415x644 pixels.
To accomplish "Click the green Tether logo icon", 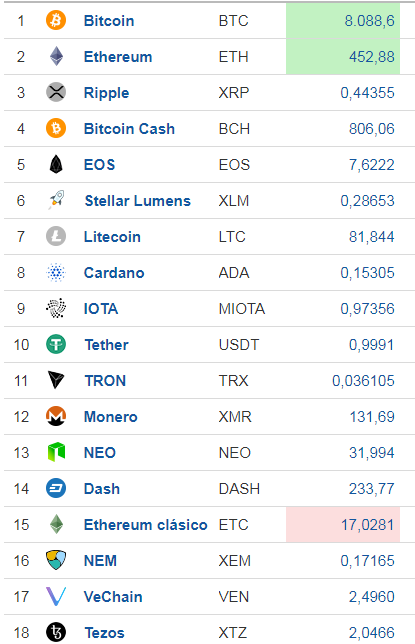I will 56,344.
